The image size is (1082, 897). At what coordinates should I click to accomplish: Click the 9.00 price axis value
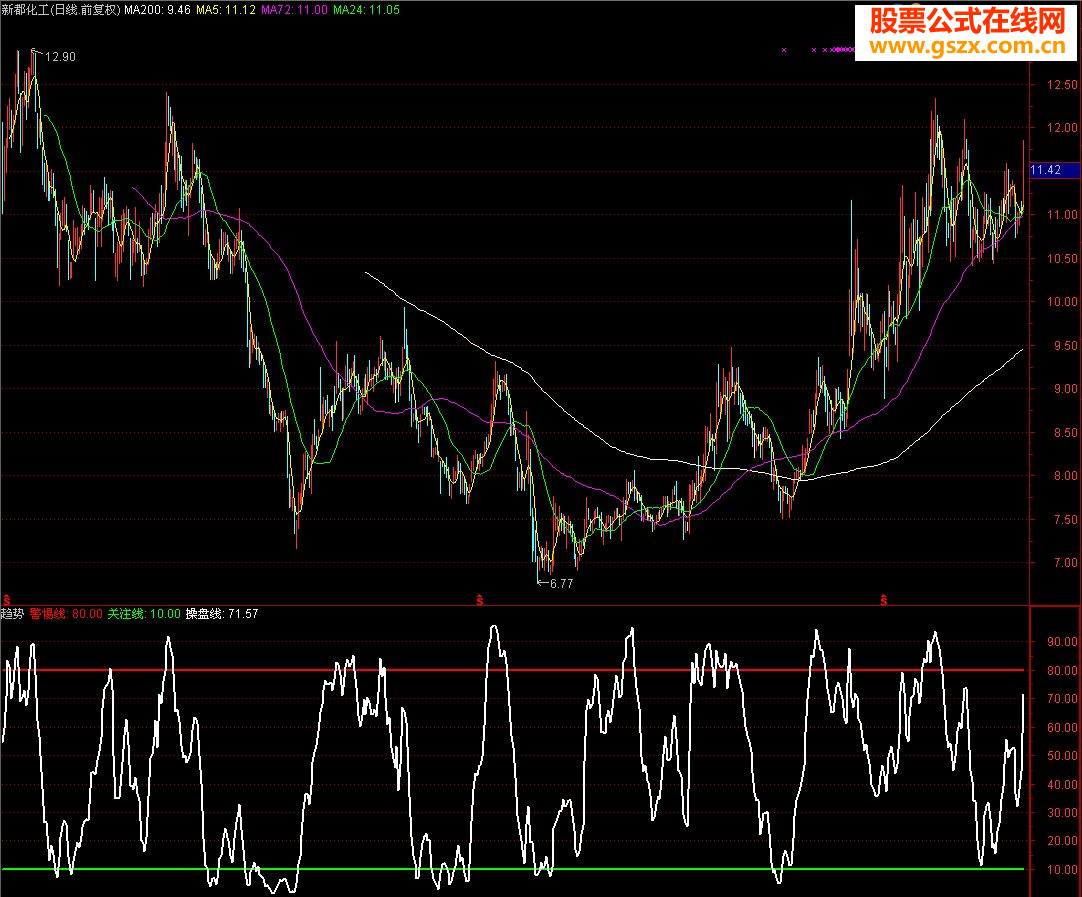click(1064, 388)
